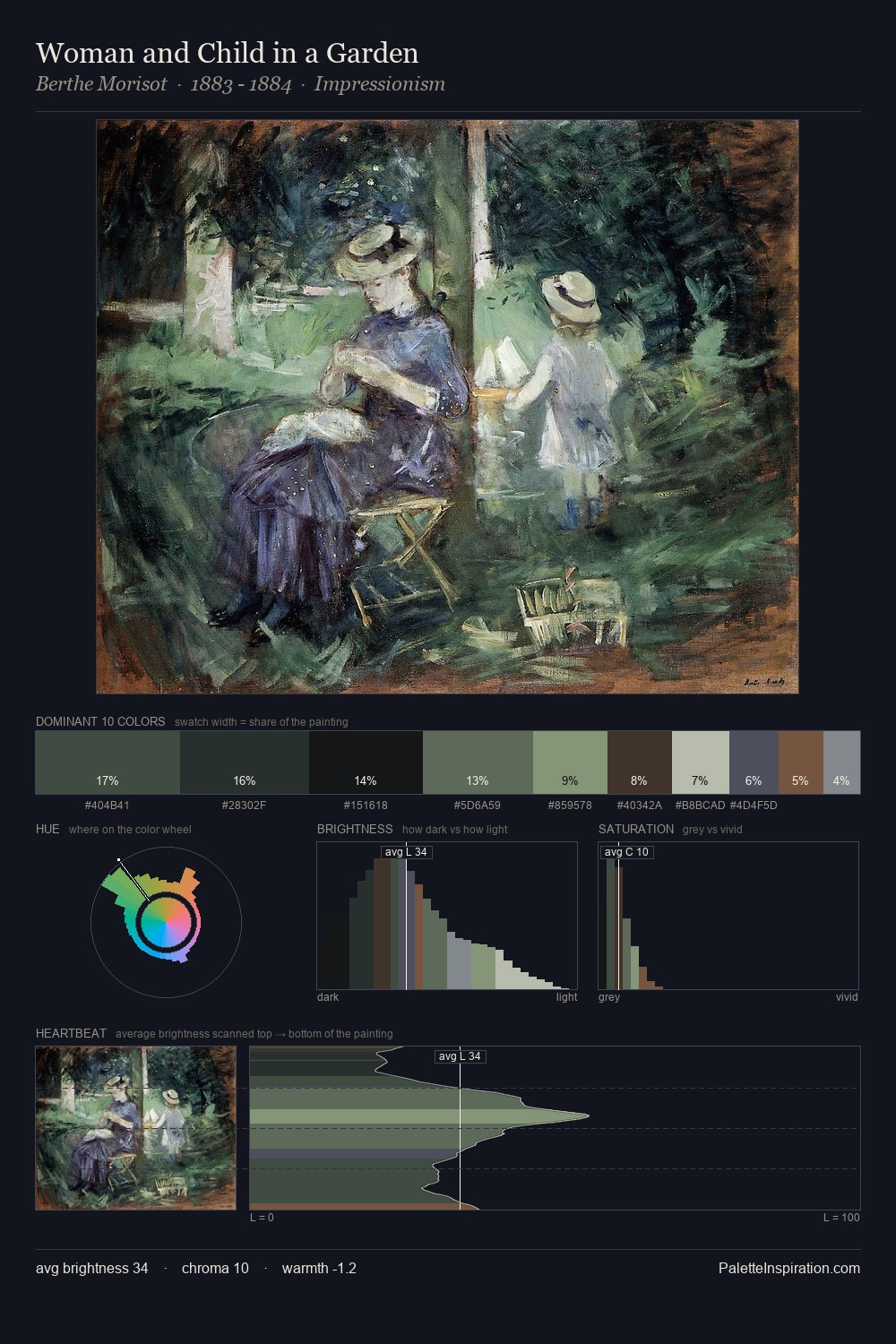Click the BRIGHTNESS section heading
896x1344 pixels.
pyautogui.click(x=355, y=829)
